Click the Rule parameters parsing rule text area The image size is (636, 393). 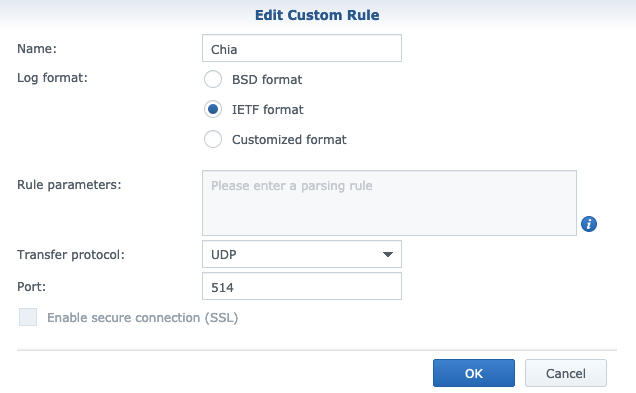[x=389, y=203]
